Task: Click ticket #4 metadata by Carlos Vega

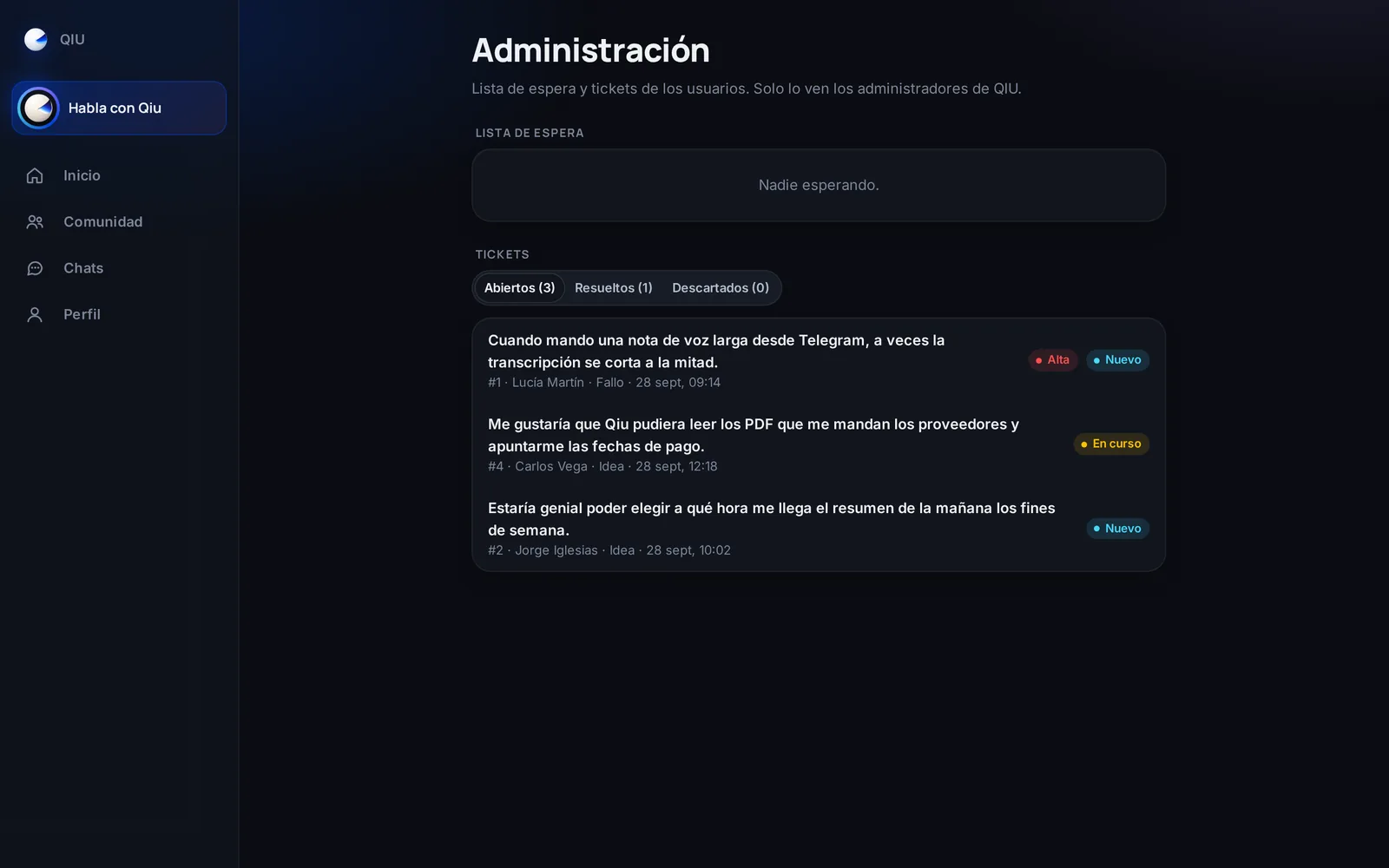Action: [x=602, y=467]
